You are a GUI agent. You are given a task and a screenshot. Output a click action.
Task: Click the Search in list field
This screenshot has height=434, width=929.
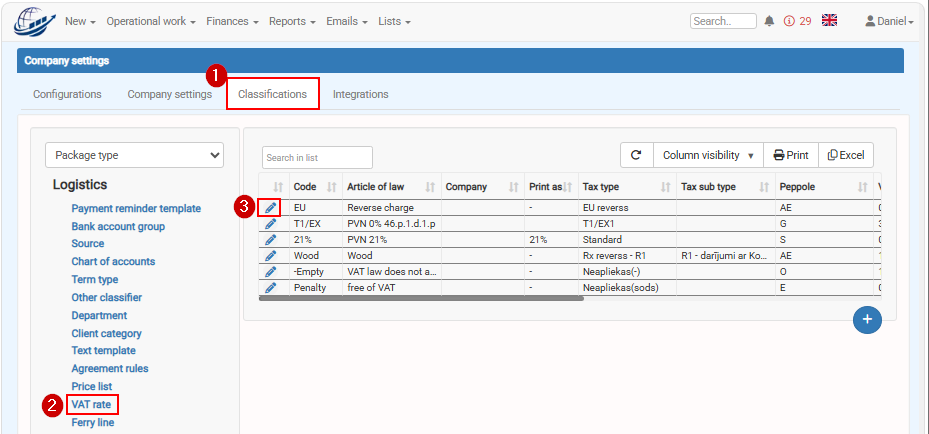318,157
